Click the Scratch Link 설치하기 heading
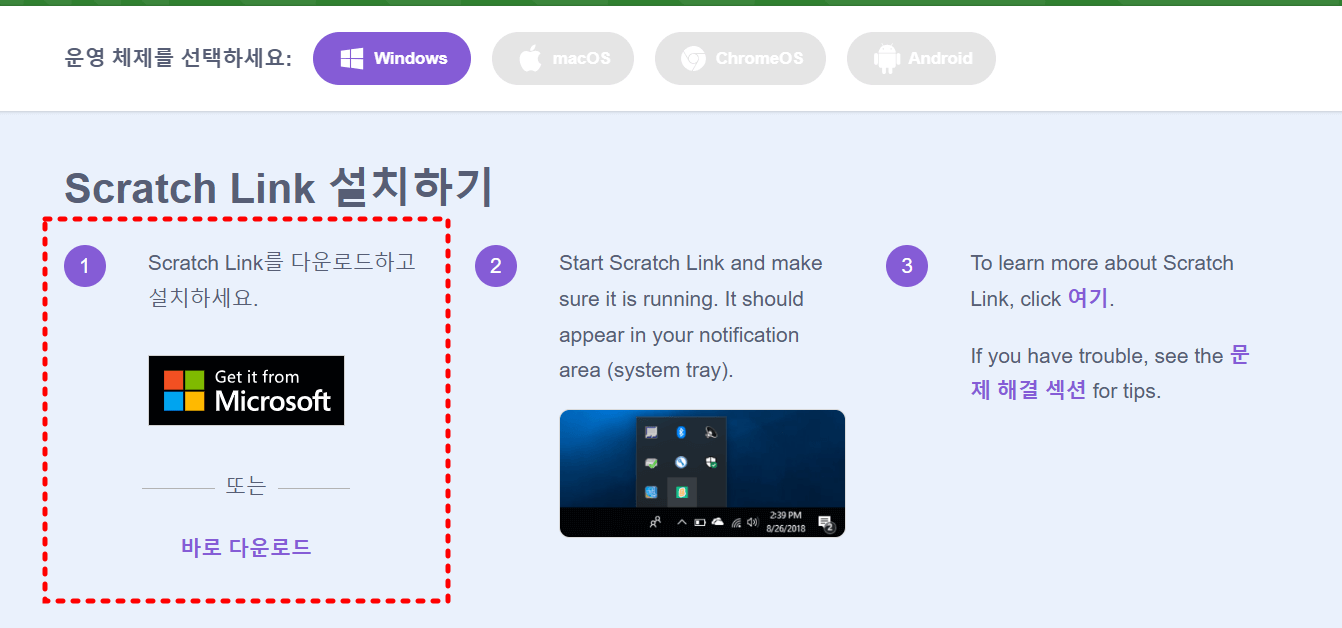Screen dimensions: 1342x628 279,188
